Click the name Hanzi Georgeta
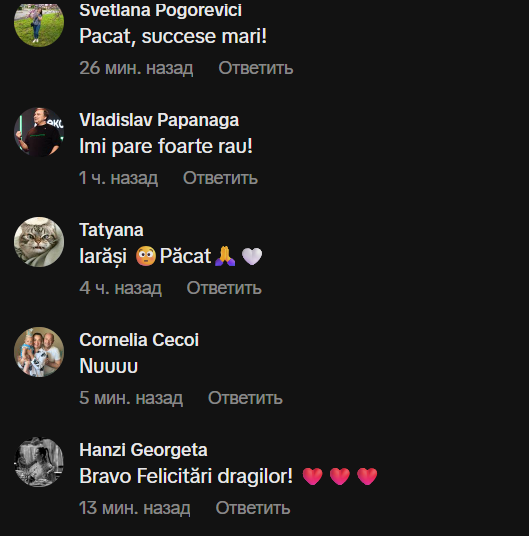Image resolution: width=529 pixels, height=536 pixels. click(x=143, y=450)
